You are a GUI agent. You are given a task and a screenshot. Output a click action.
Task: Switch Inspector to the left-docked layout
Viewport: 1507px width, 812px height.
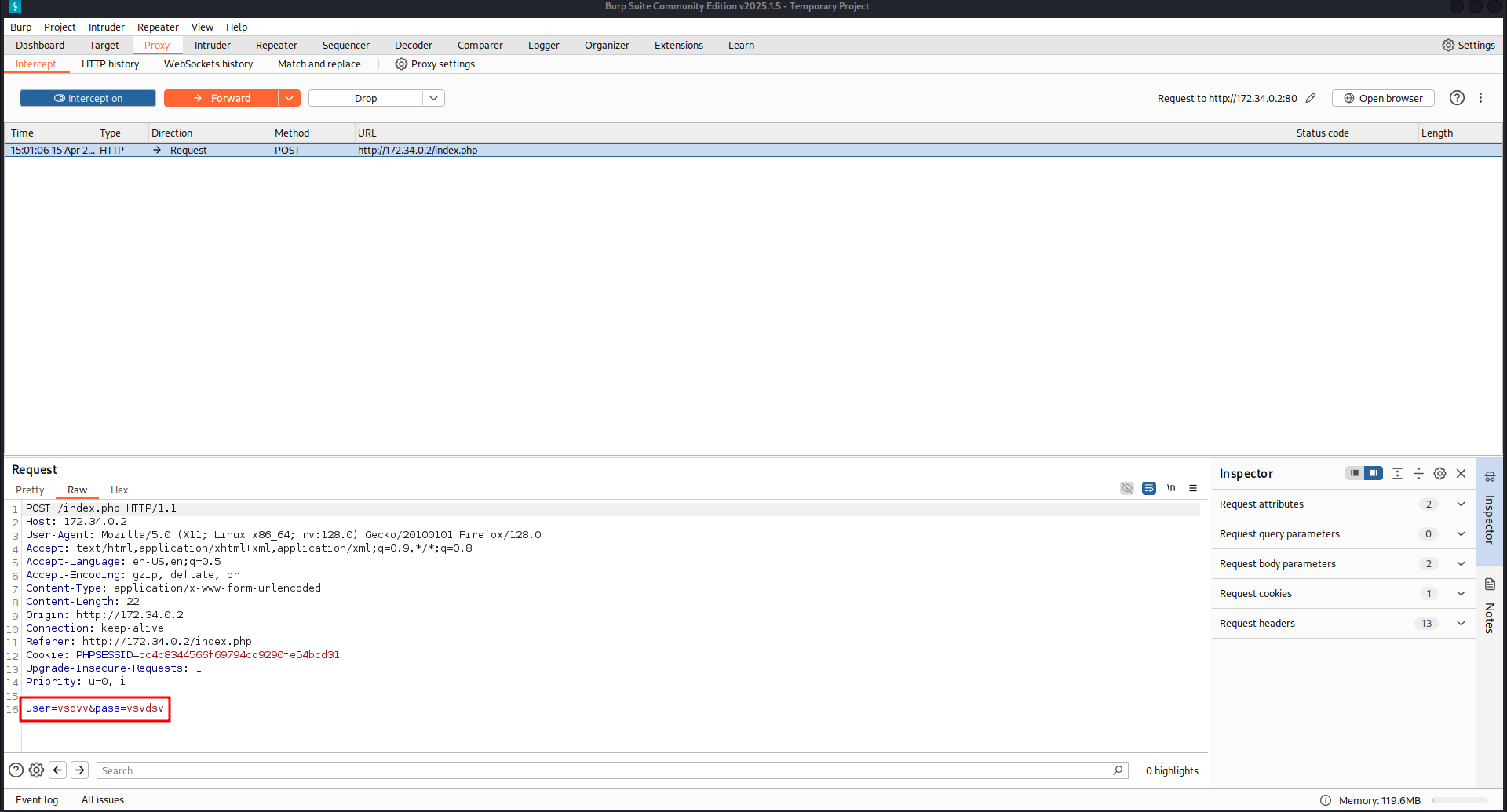pos(1355,473)
